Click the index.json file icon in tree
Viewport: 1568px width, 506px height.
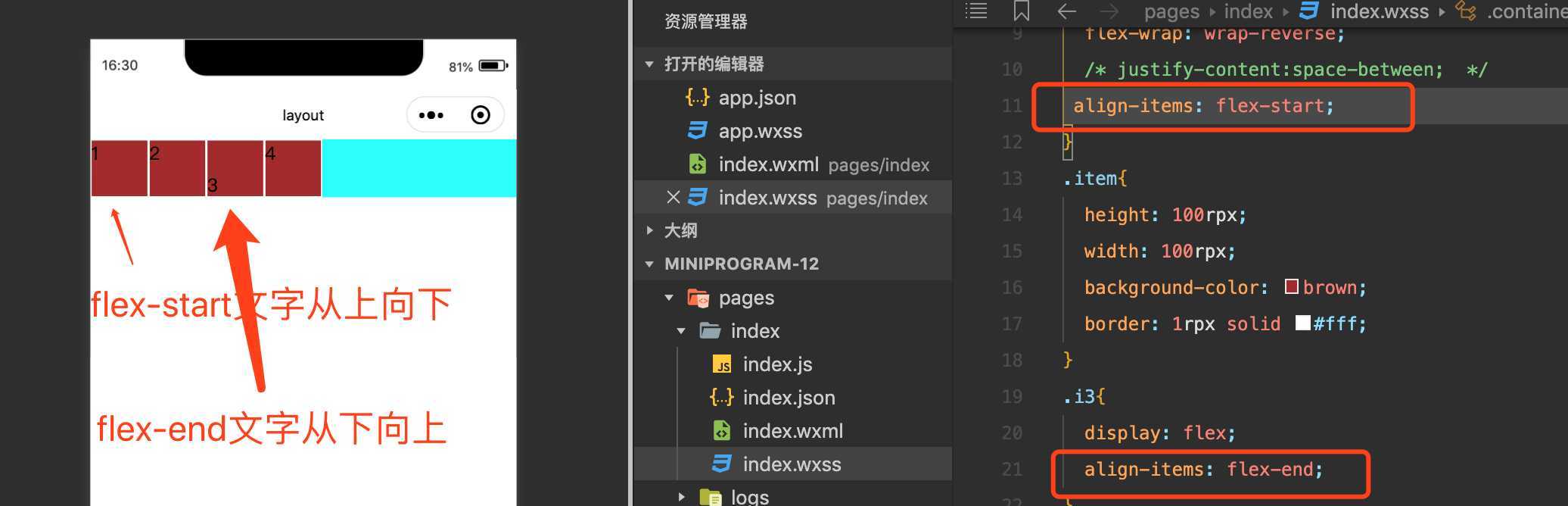pyautogui.click(x=722, y=397)
